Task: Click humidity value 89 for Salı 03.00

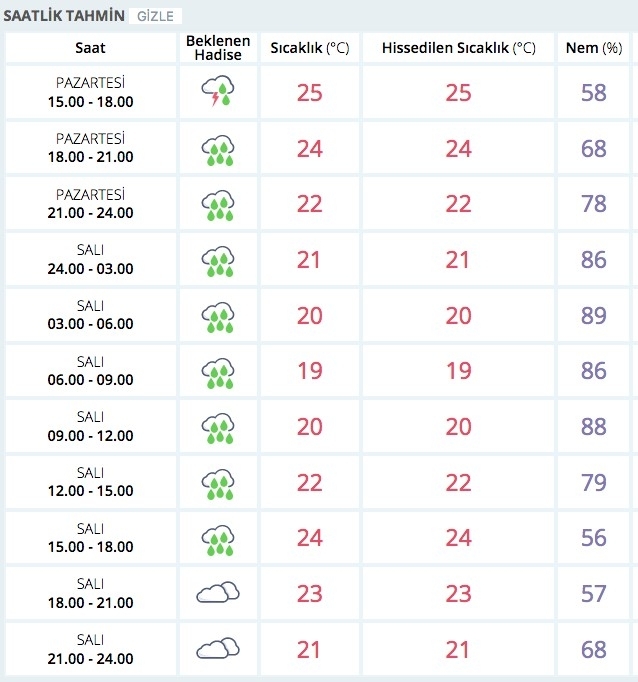Action: click(594, 316)
